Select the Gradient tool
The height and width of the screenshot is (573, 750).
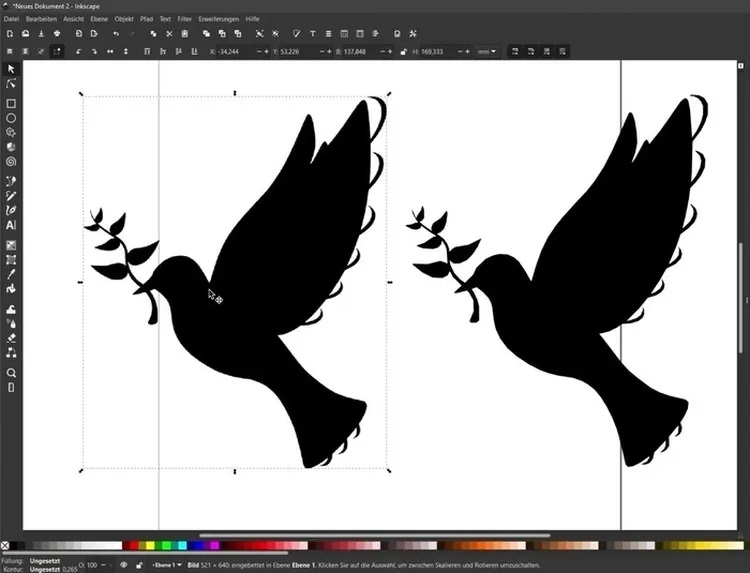[x=11, y=245]
